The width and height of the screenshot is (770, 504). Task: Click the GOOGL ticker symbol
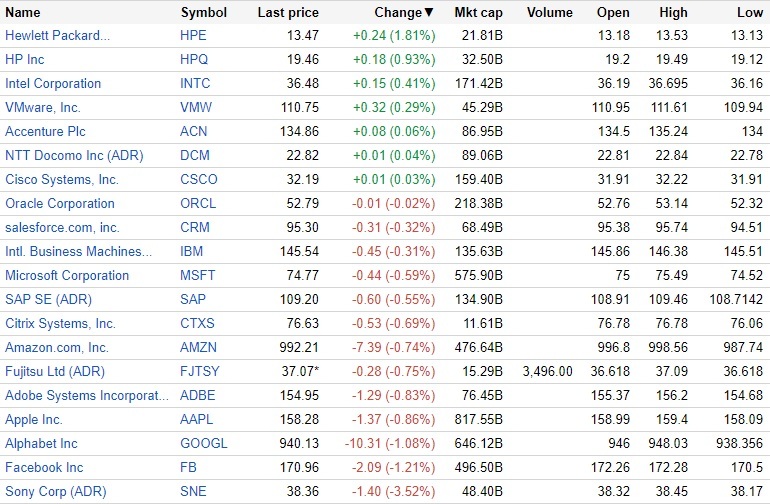tap(204, 444)
